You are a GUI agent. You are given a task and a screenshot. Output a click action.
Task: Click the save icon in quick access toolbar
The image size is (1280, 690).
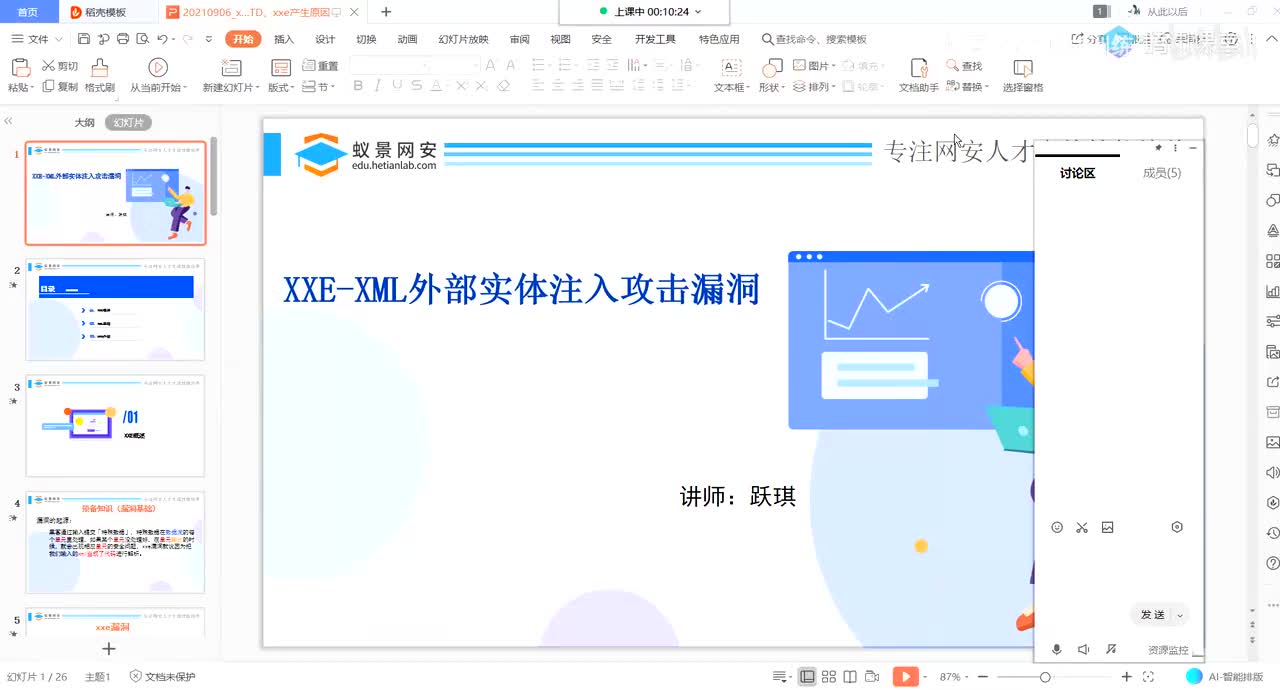[x=84, y=39]
